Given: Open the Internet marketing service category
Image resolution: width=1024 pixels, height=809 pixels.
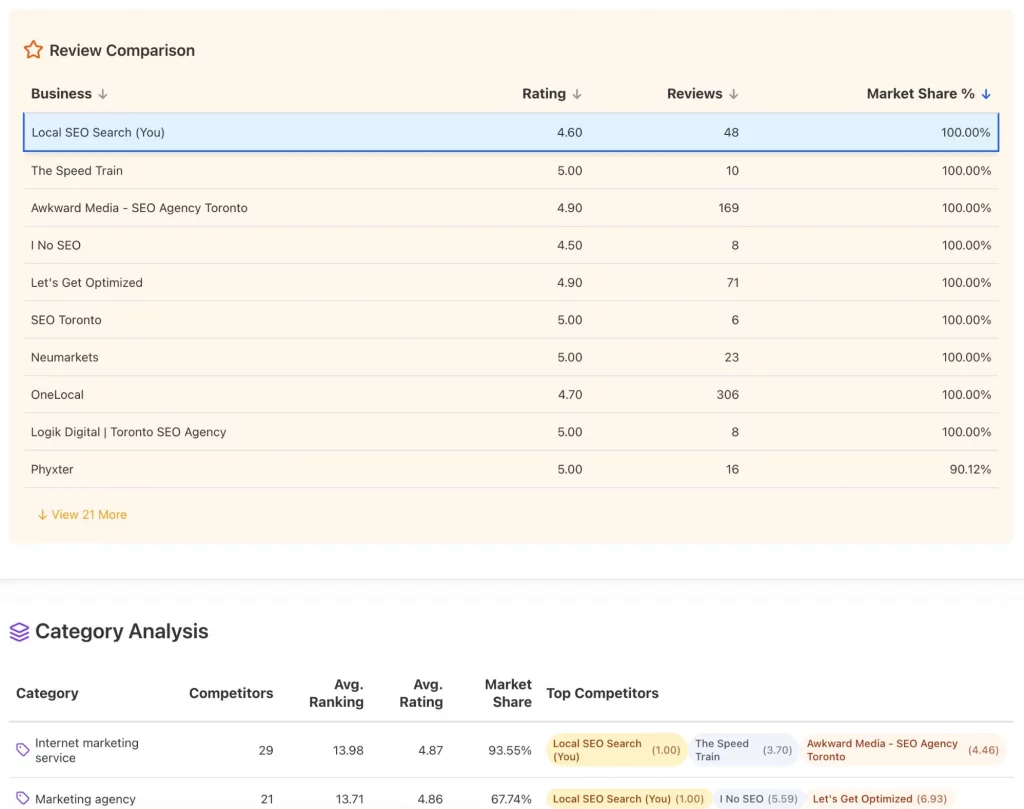Looking at the screenshot, I should point(87,750).
